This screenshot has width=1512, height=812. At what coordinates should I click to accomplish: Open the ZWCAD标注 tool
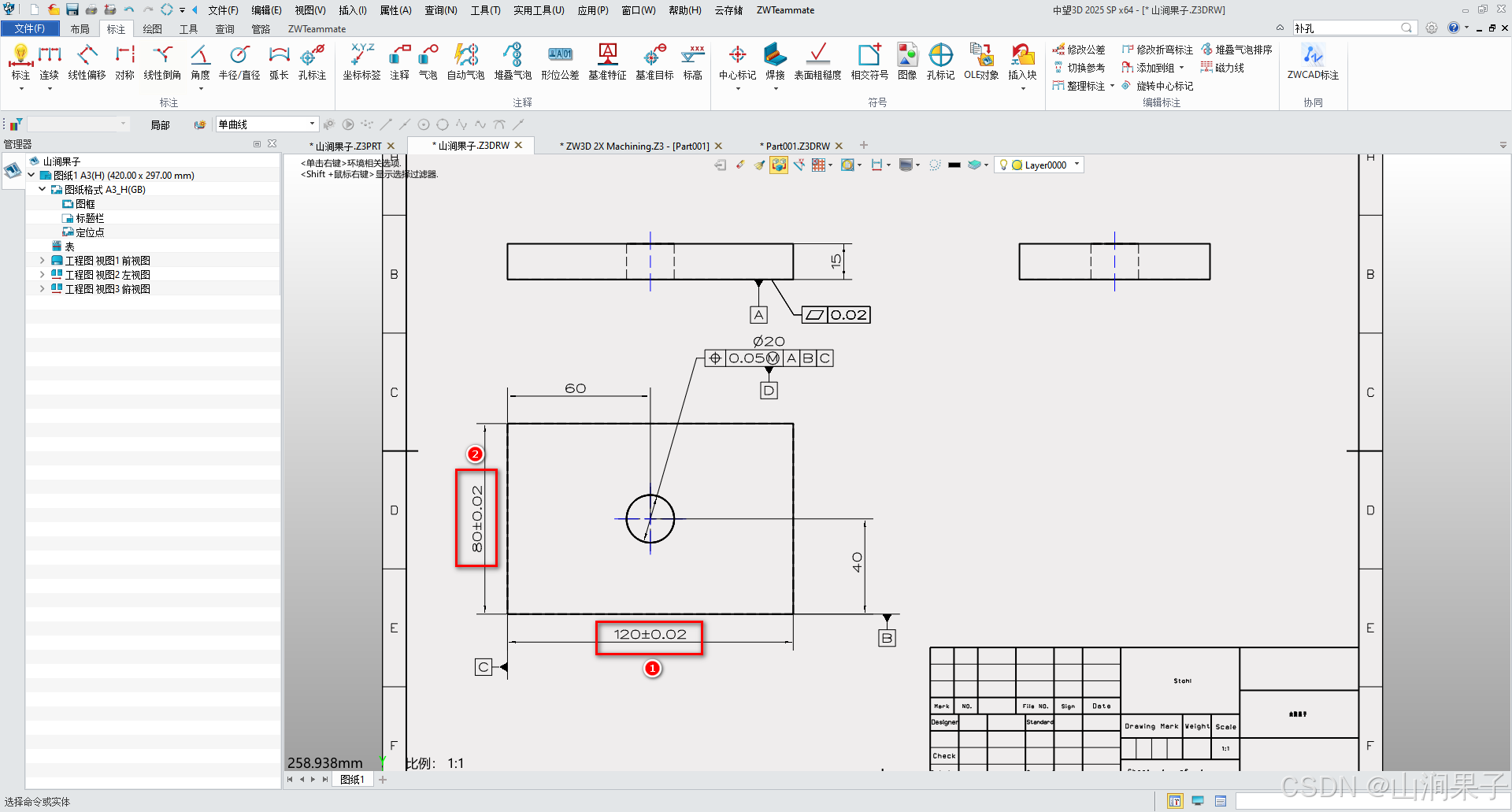click(x=1313, y=62)
